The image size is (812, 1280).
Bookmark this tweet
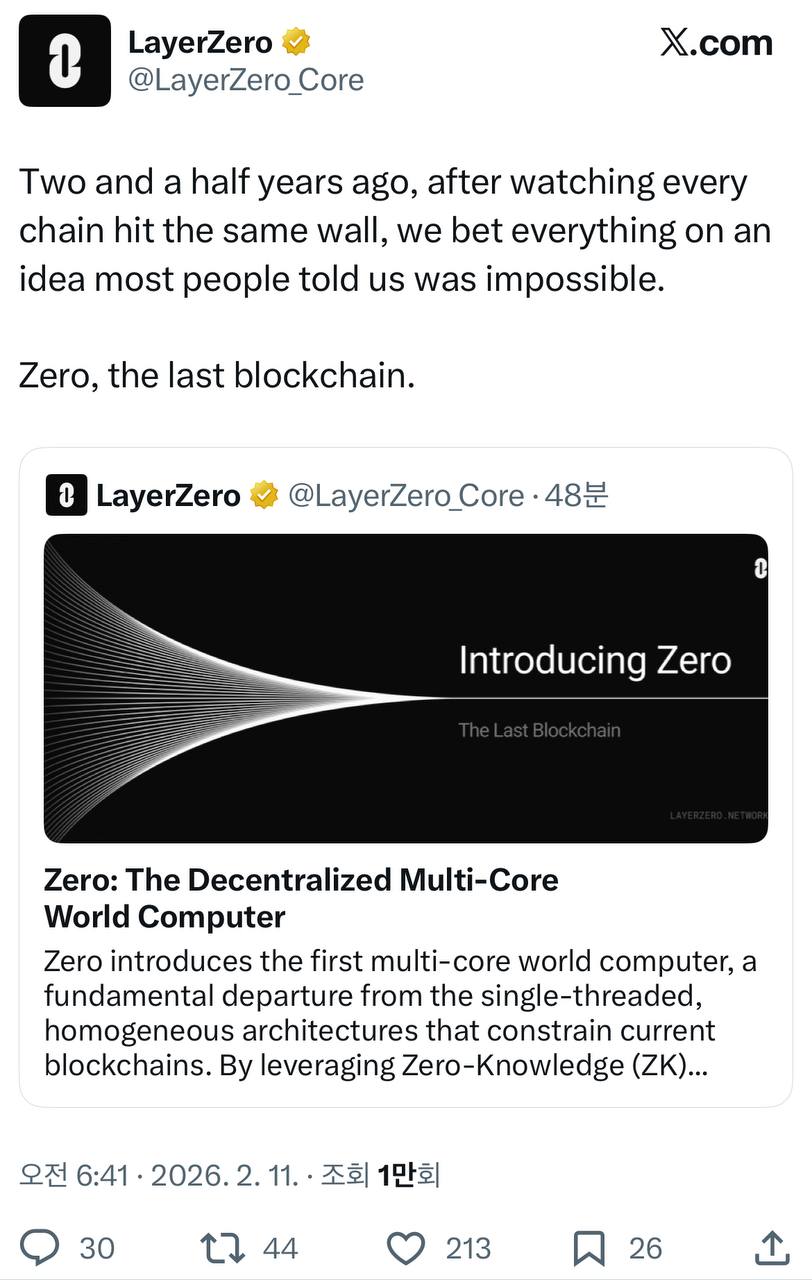(x=589, y=1247)
